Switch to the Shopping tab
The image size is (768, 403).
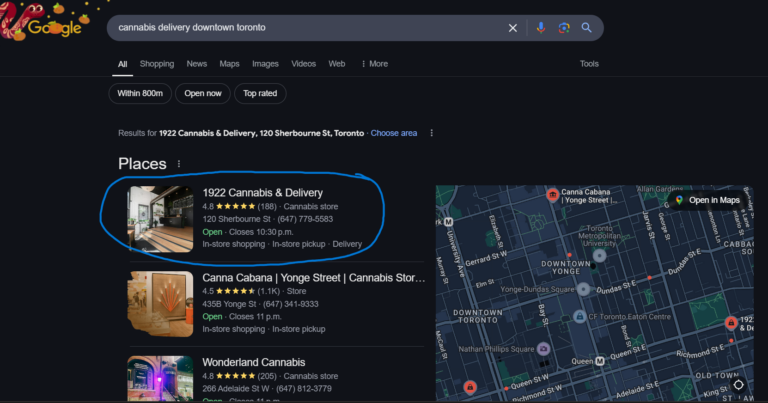[x=157, y=64]
